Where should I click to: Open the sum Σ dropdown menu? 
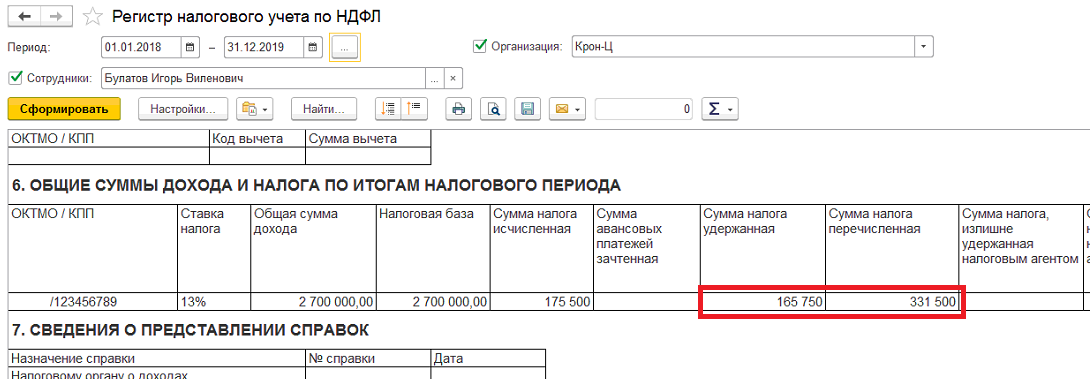pyautogui.click(x=719, y=108)
